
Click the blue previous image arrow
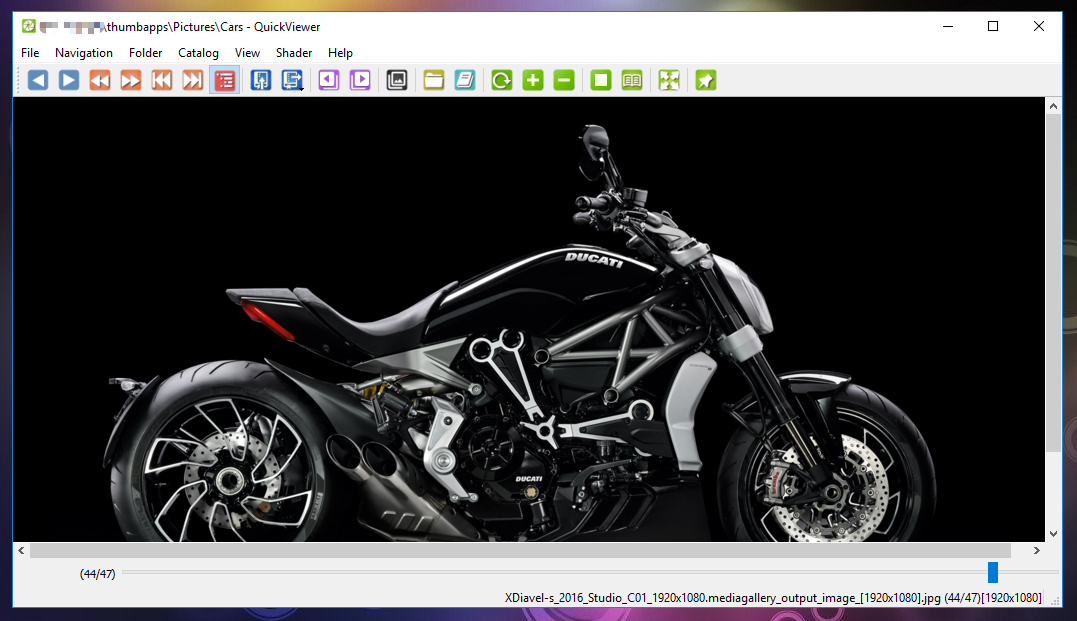38,80
